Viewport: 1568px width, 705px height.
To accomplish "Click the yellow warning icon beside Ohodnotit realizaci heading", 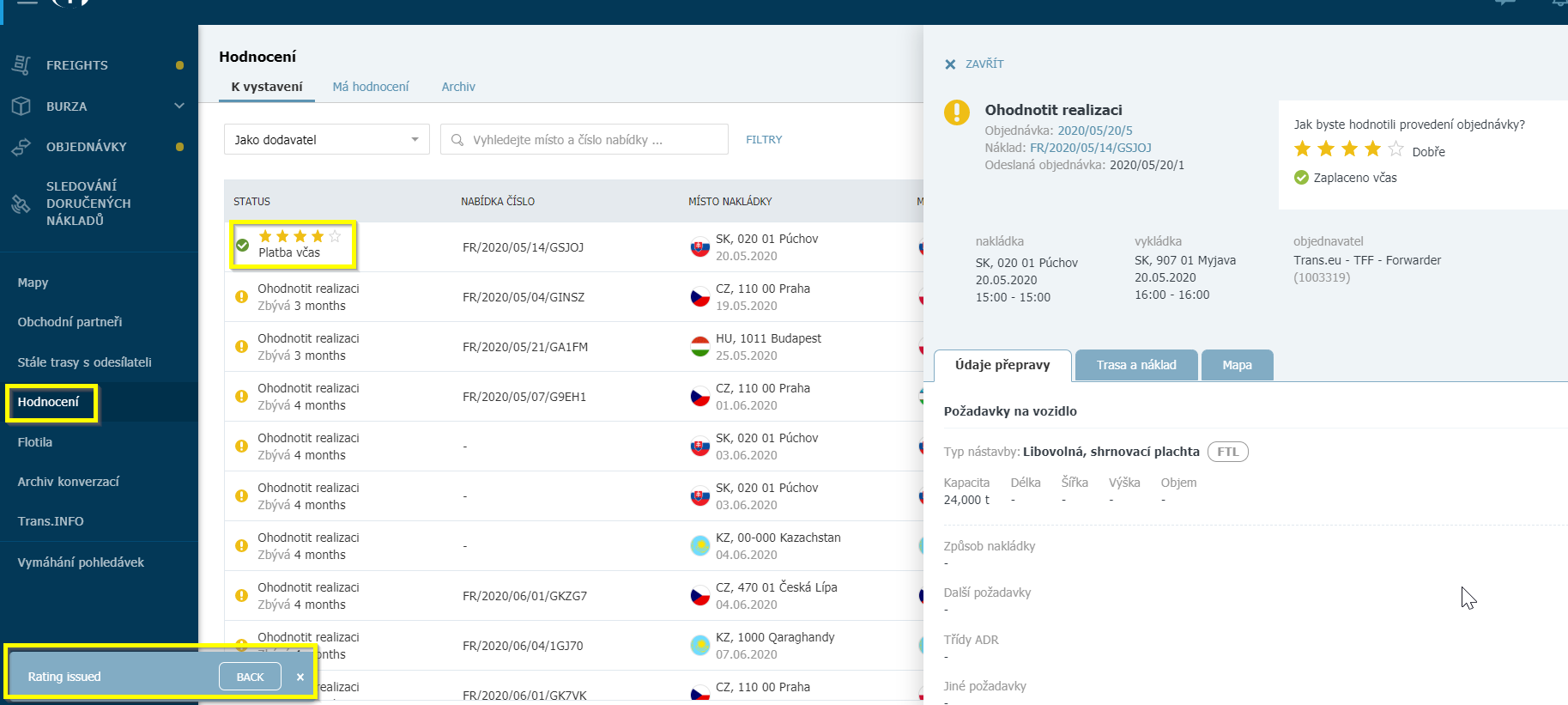I will pyautogui.click(x=957, y=112).
